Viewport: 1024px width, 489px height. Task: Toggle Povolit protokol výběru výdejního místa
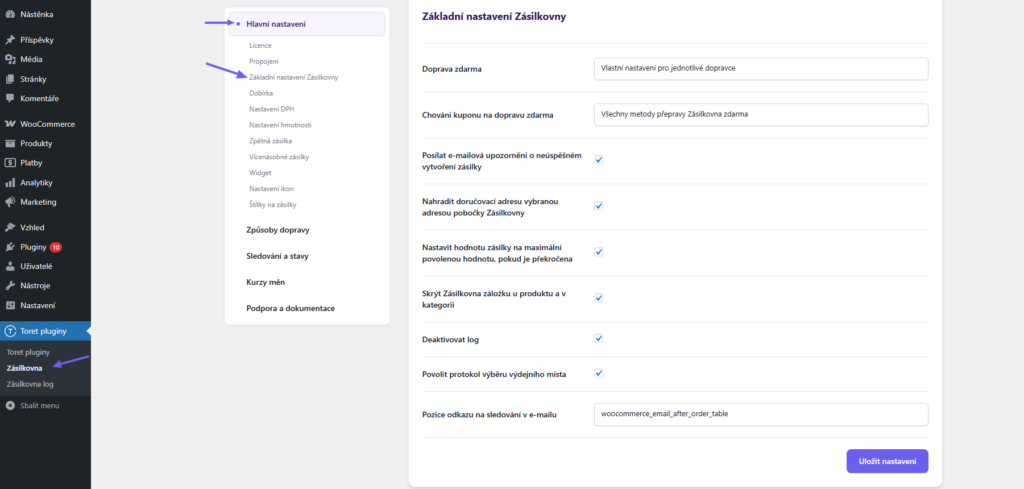pyautogui.click(x=599, y=373)
